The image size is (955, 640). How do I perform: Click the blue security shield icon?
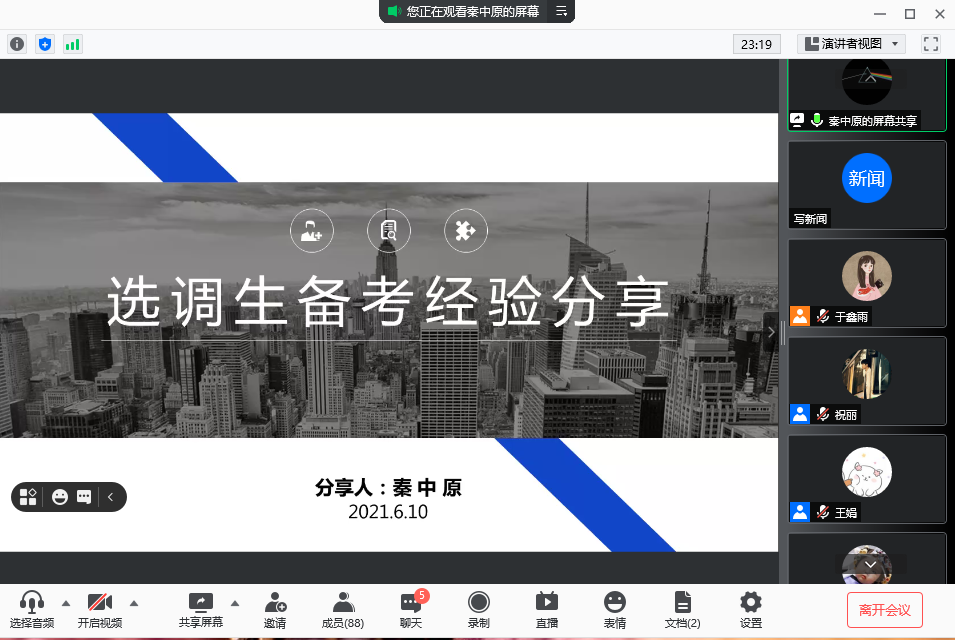pyautogui.click(x=44, y=44)
